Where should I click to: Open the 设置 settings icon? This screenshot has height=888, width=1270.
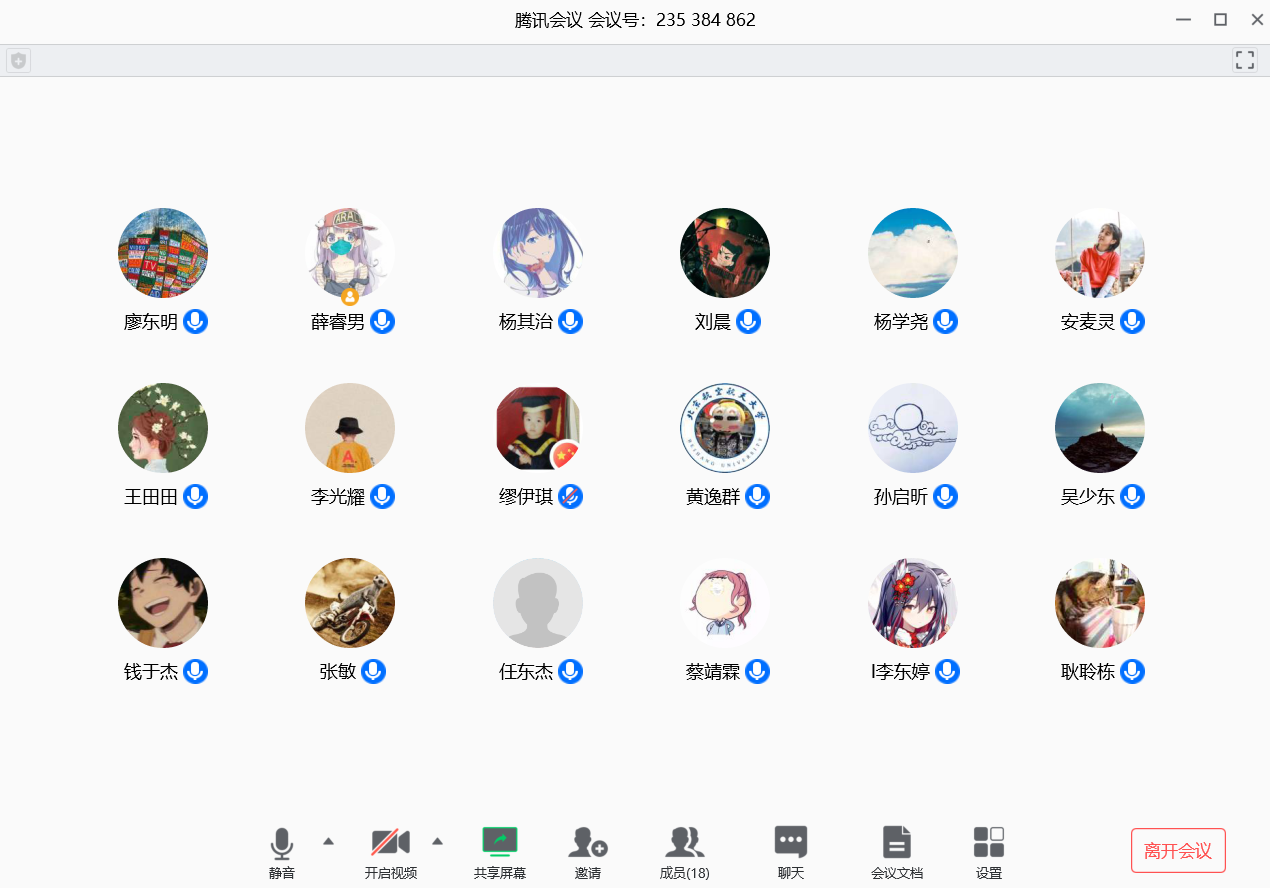pos(989,842)
